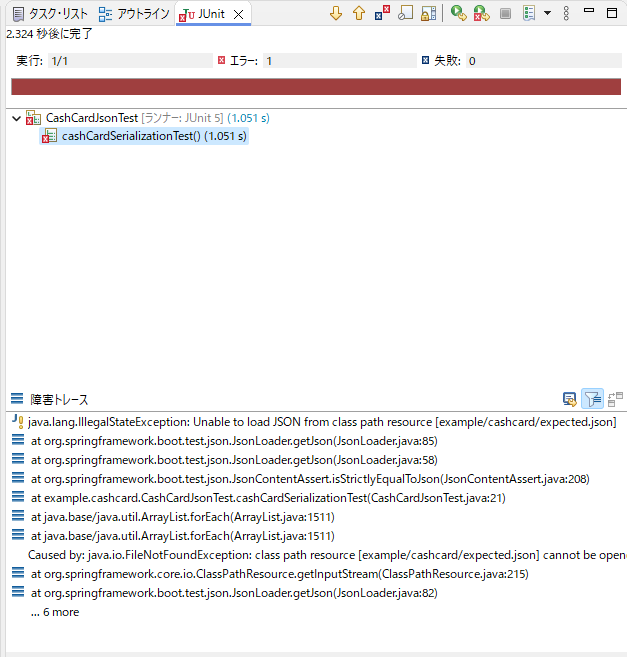Click the stop test run button
627x657 pixels.
click(x=505, y=14)
